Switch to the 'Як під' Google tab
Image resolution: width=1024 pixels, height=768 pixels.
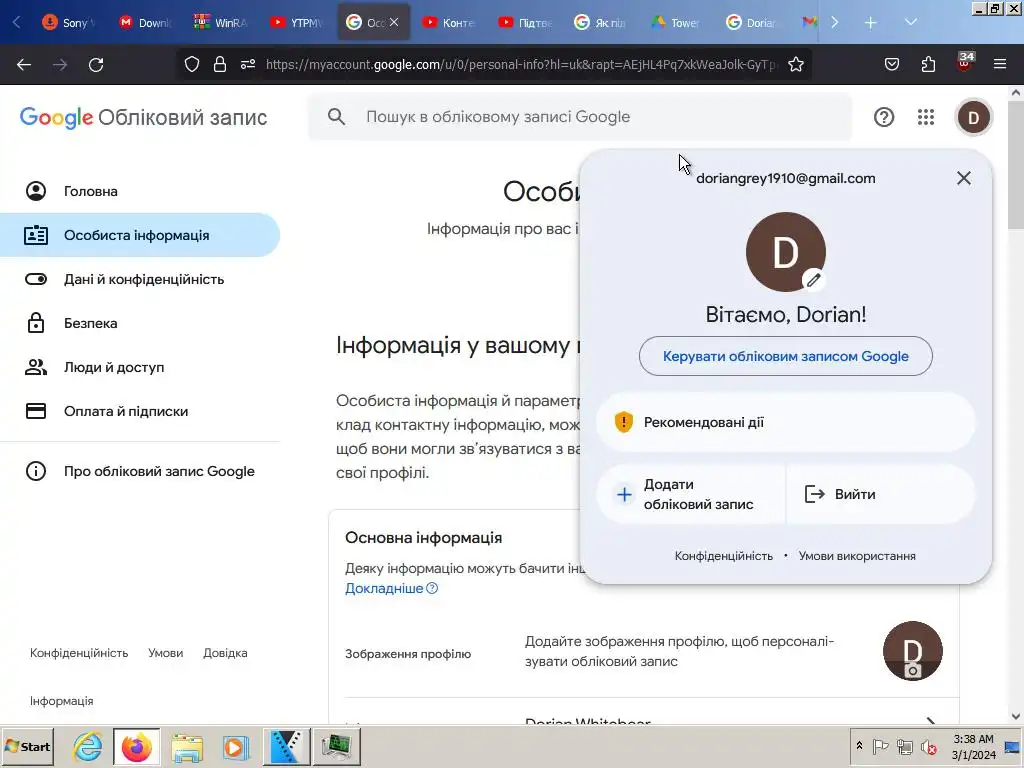click(600, 23)
